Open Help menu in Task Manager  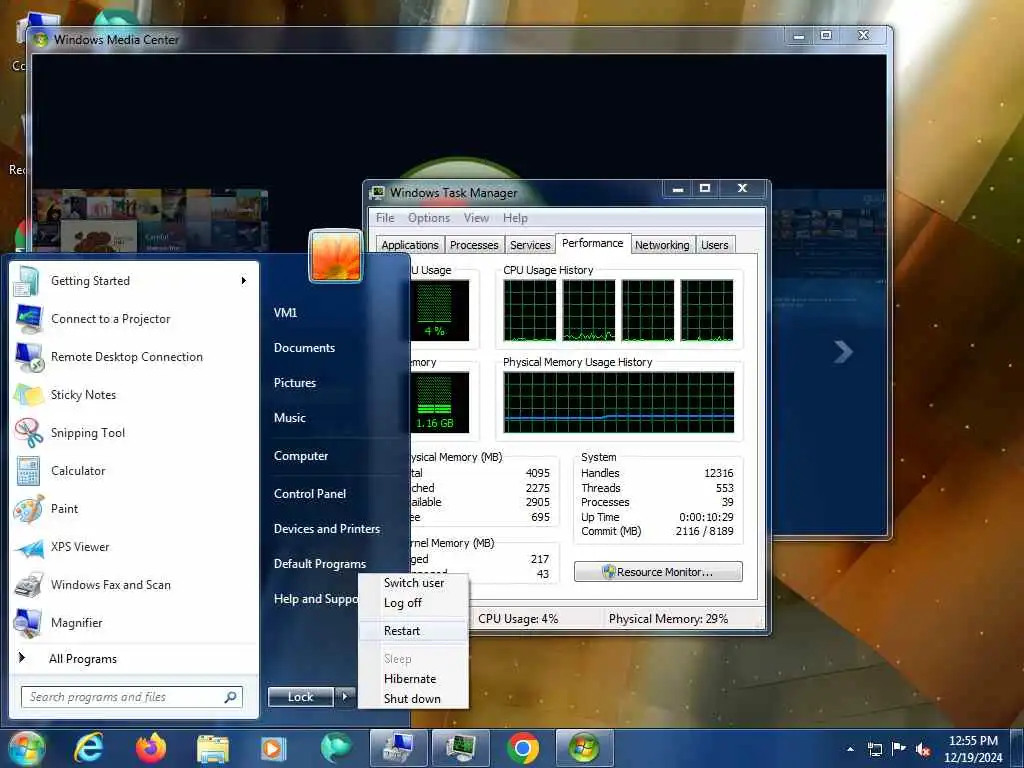click(x=515, y=218)
